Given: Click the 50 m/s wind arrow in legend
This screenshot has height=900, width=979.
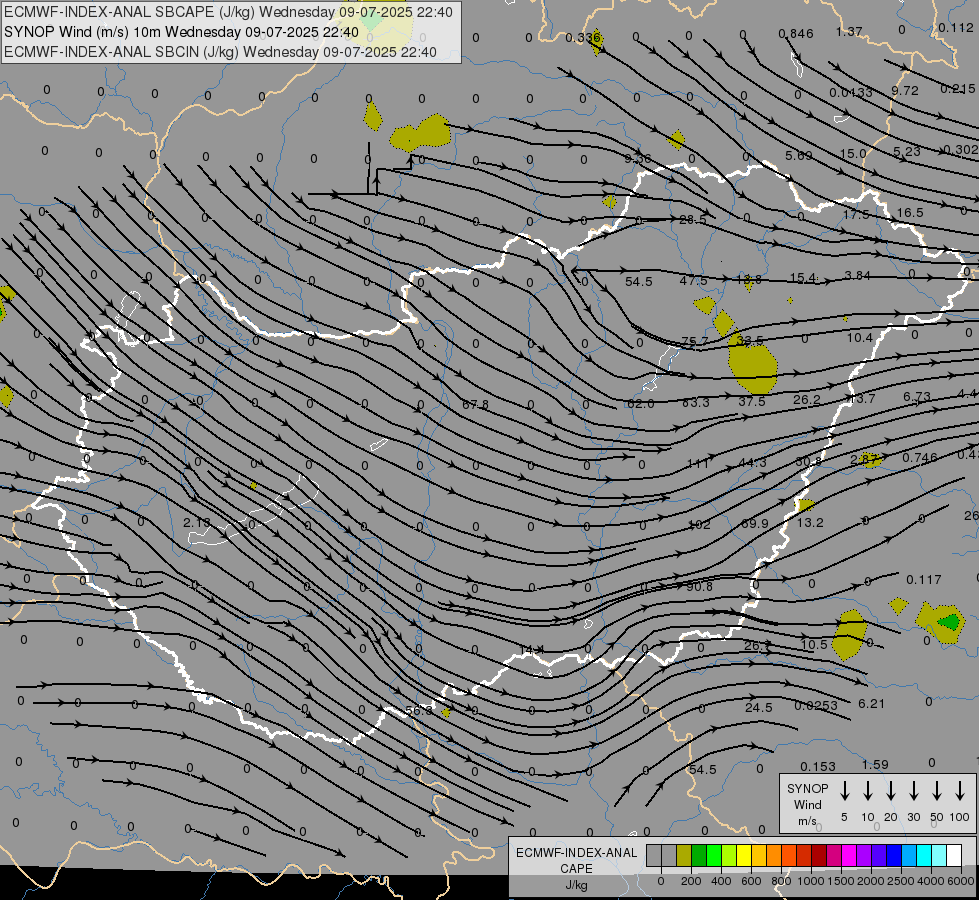Looking at the screenshot, I should coord(937,791).
